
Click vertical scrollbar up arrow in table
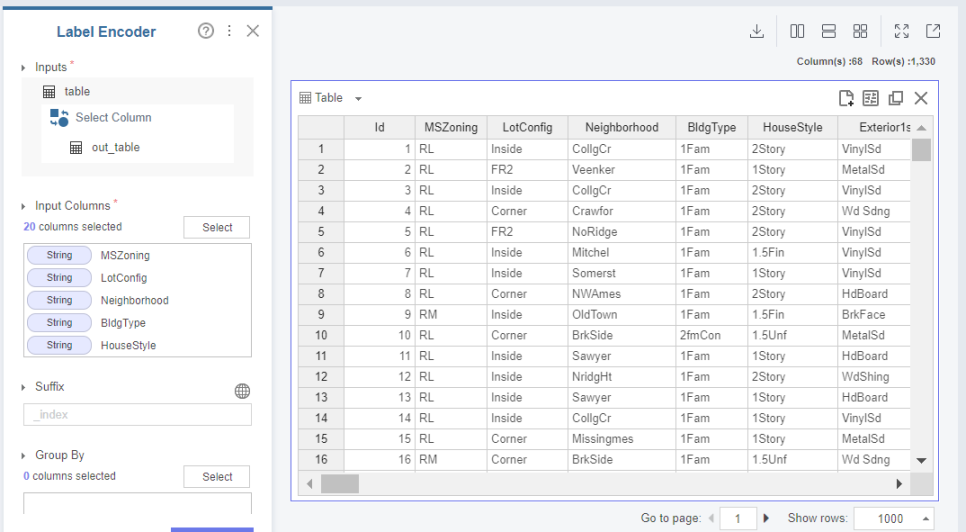click(x=922, y=127)
